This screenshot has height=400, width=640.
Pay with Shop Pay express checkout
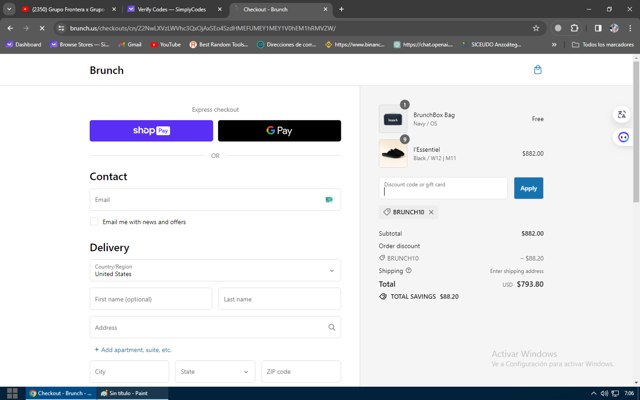(x=151, y=131)
